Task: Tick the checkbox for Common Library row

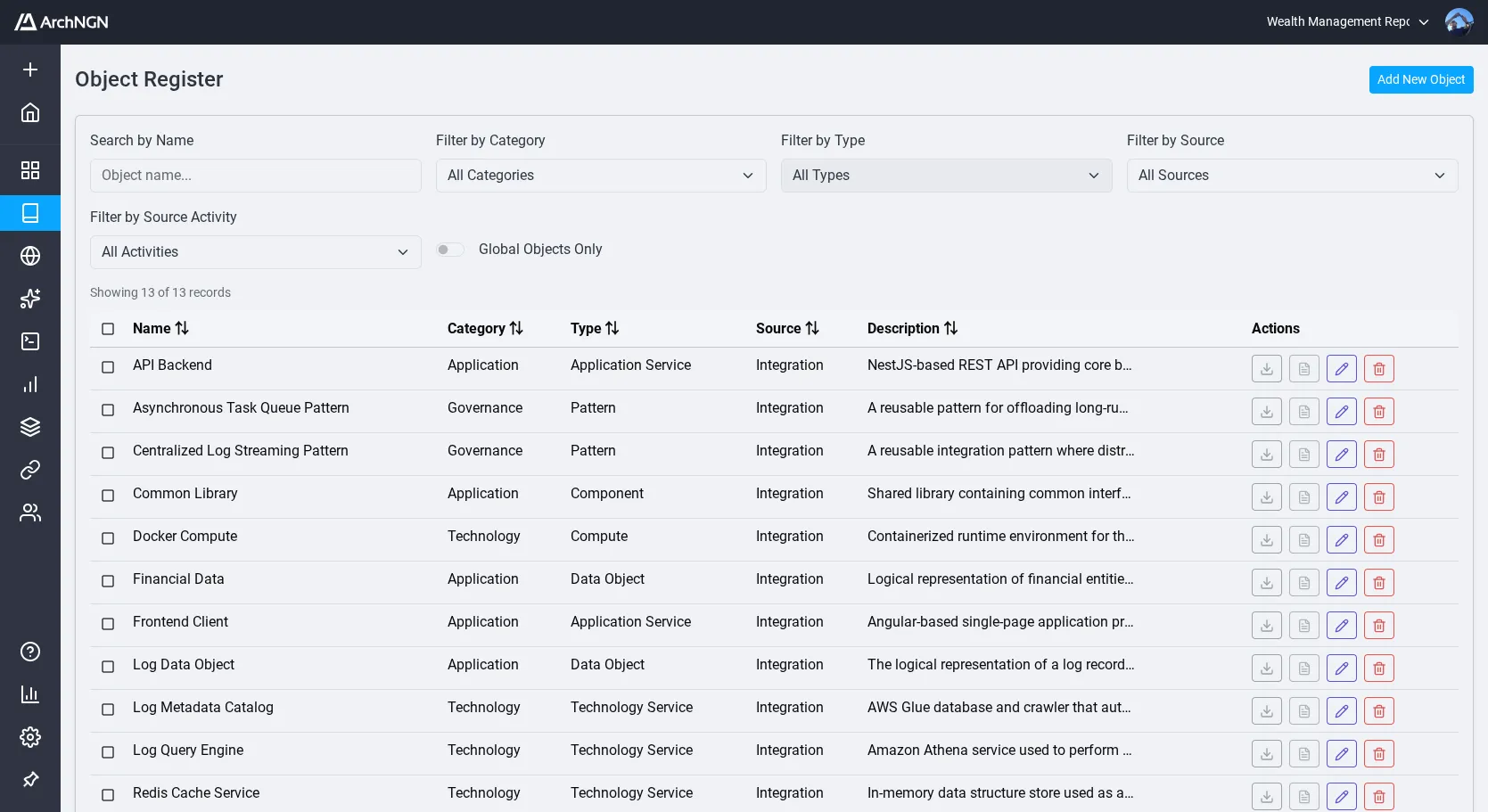Action: tap(107, 496)
